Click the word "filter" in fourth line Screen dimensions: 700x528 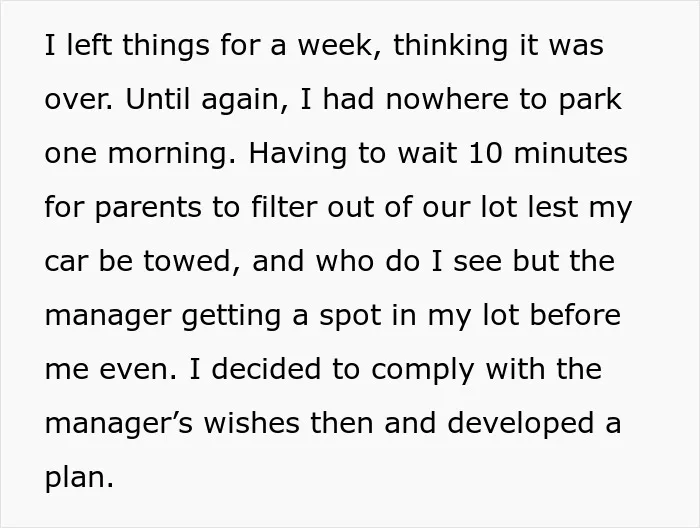tap(284, 207)
